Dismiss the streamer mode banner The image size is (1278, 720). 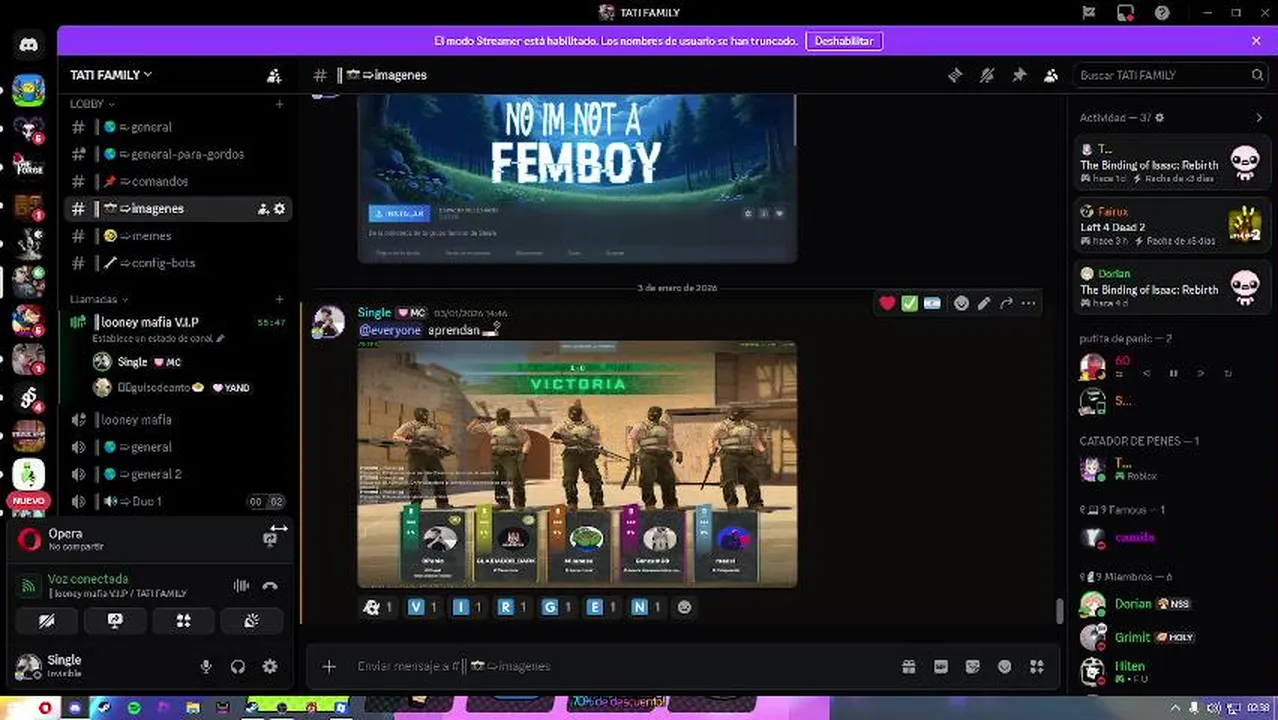coord(1256,41)
